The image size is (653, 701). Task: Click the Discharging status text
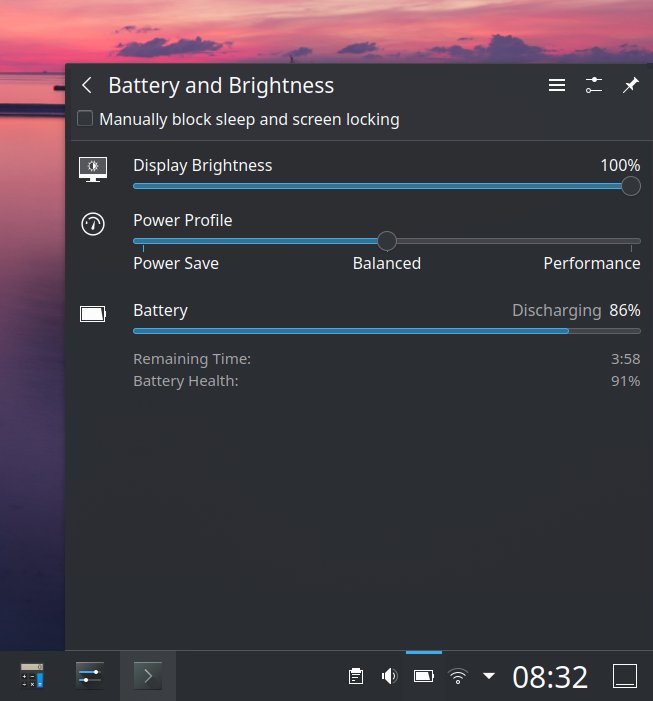coord(556,310)
